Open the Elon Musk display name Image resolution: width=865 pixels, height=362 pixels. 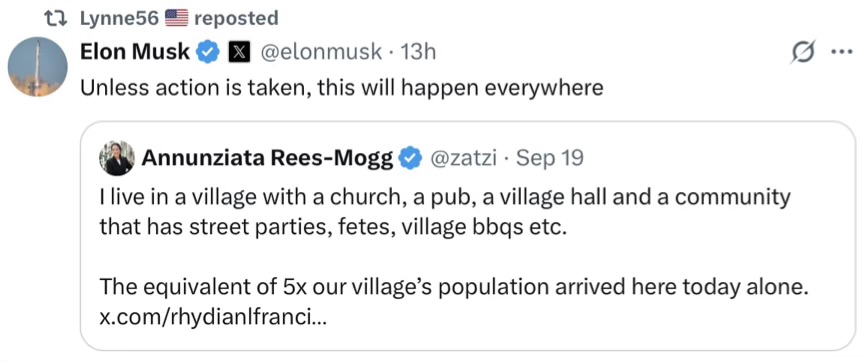pyautogui.click(x=136, y=52)
